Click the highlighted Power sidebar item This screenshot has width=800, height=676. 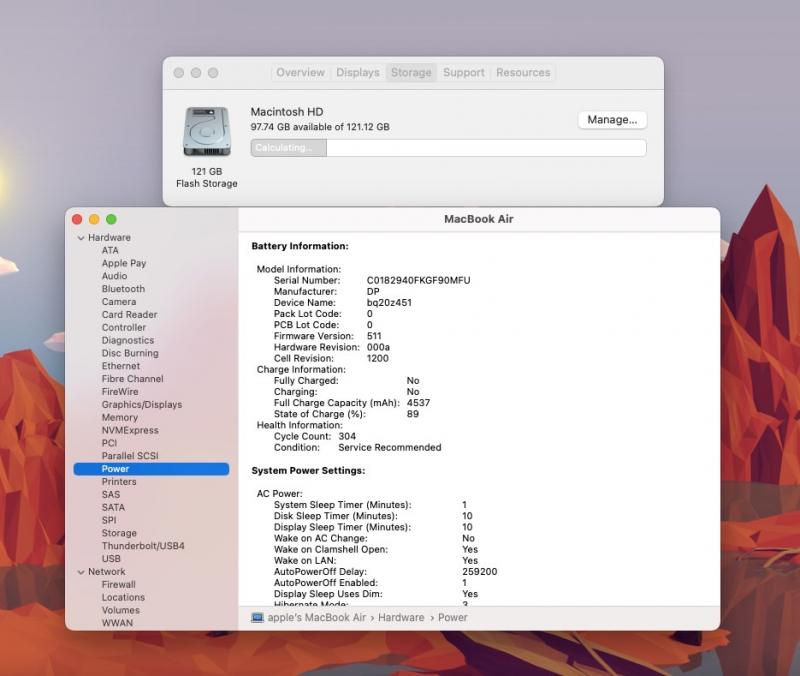pos(151,469)
